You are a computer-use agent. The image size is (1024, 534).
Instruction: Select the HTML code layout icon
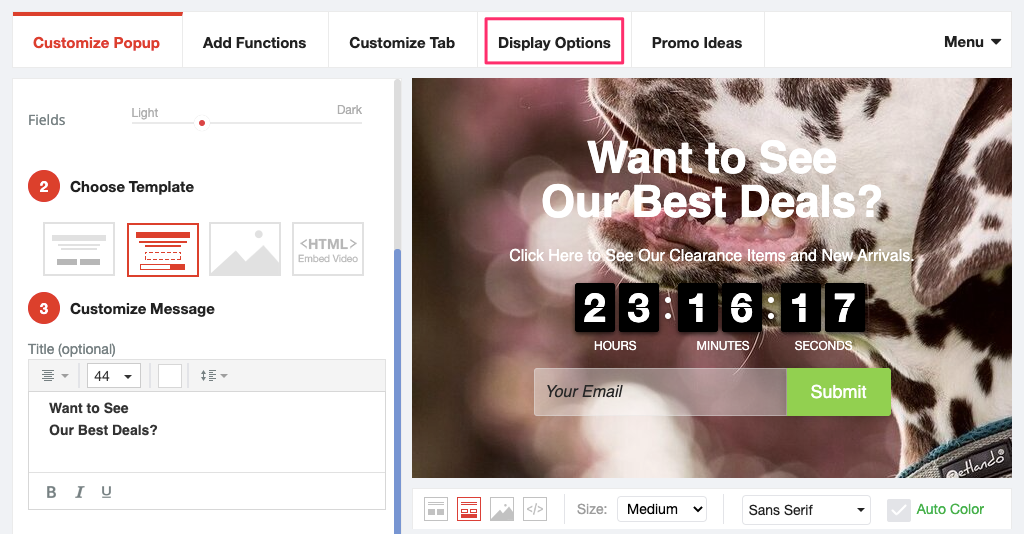[535, 509]
